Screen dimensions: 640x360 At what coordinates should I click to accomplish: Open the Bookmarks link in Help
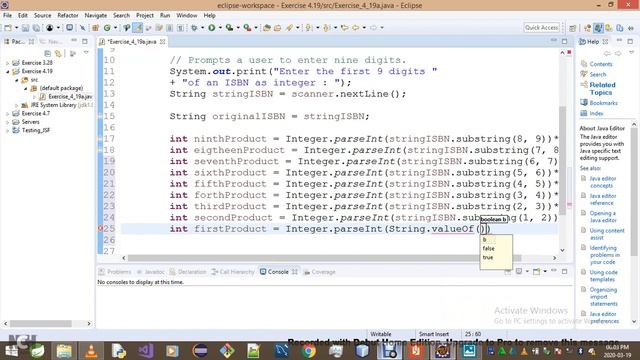(603, 103)
